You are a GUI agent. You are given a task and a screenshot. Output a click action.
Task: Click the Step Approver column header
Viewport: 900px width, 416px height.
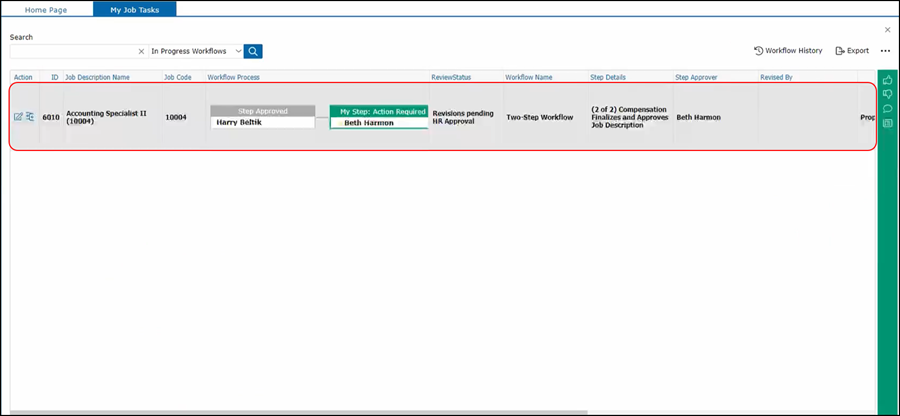click(698, 77)
